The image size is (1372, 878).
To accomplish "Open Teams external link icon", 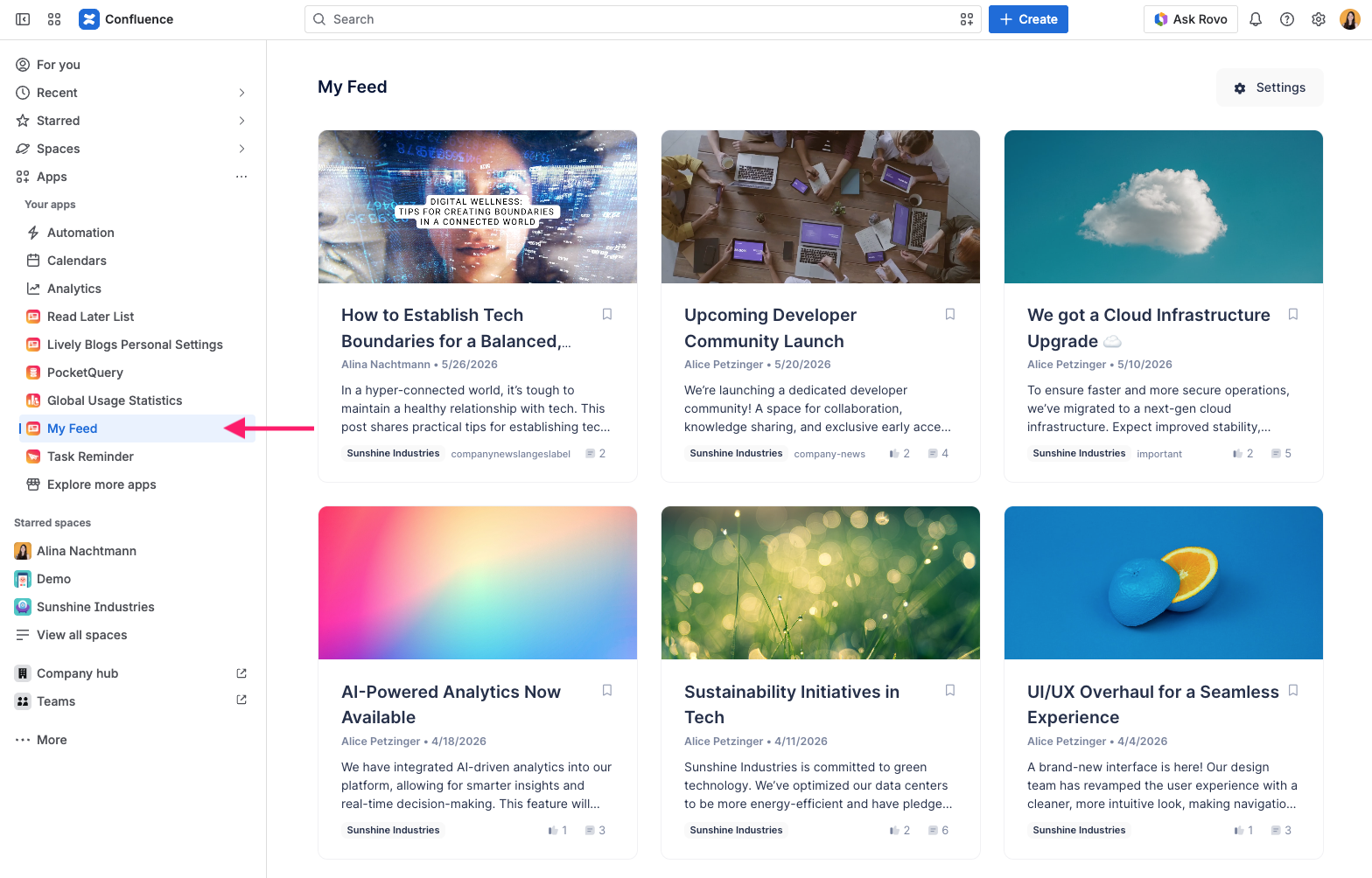I will coord(241,700).
